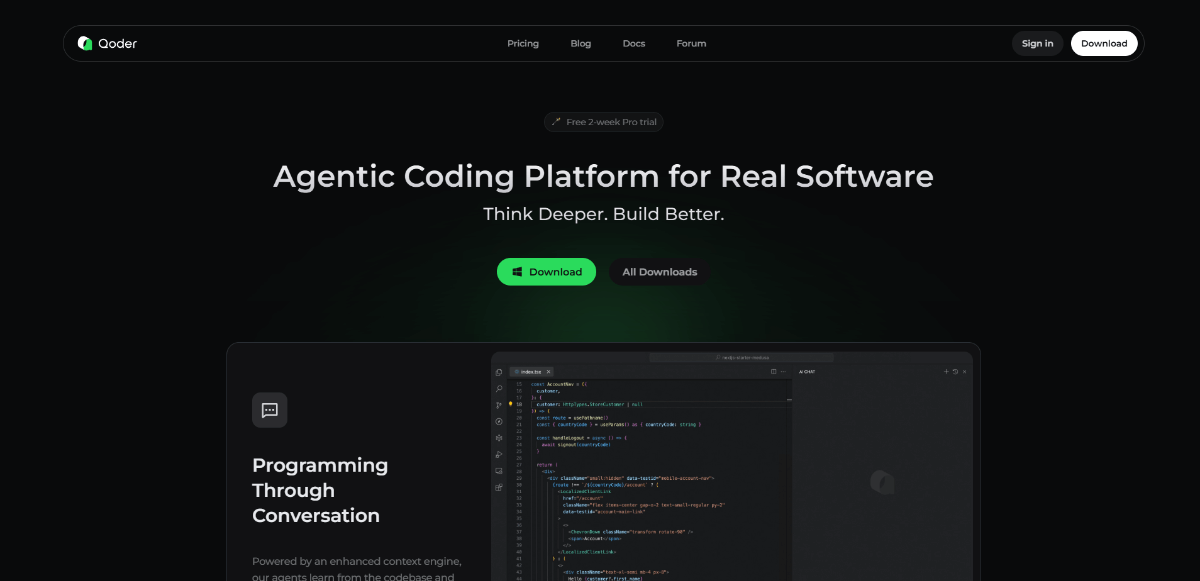Click the split editor icon
Screen dimensions: 1200x581
coord(773,372)
